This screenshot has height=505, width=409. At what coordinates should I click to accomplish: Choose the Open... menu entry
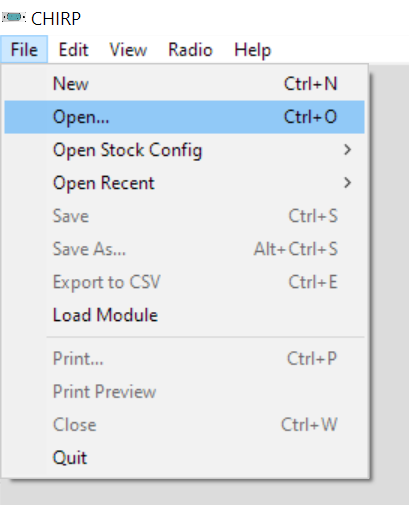coord(184,117)
